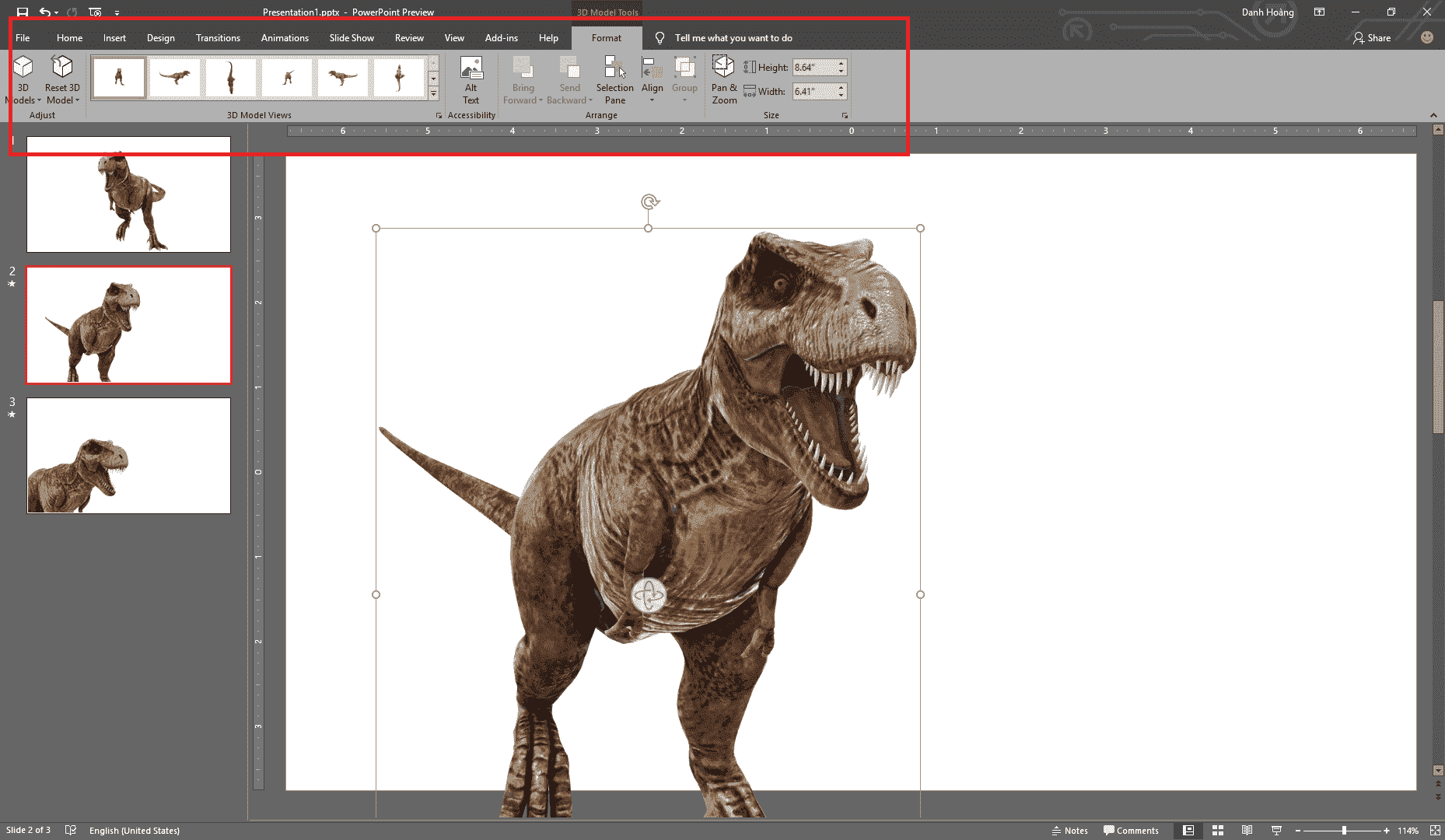This screenshot has height=840, width=1445.
Task: Start Slide Show from status bar
Action: [x=1276, y=831]
